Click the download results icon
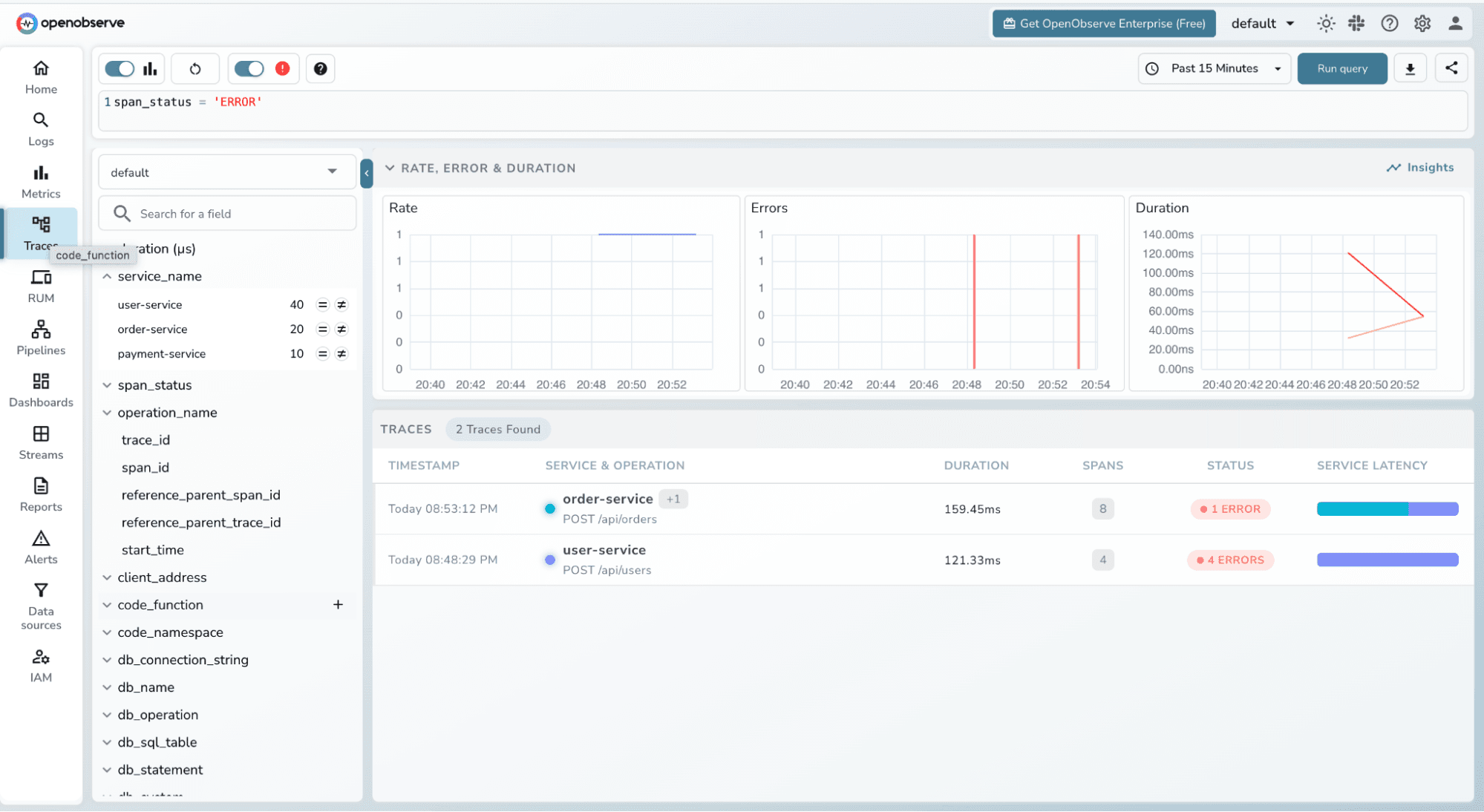The image size is (1484, 812). tap(1410, 69)
